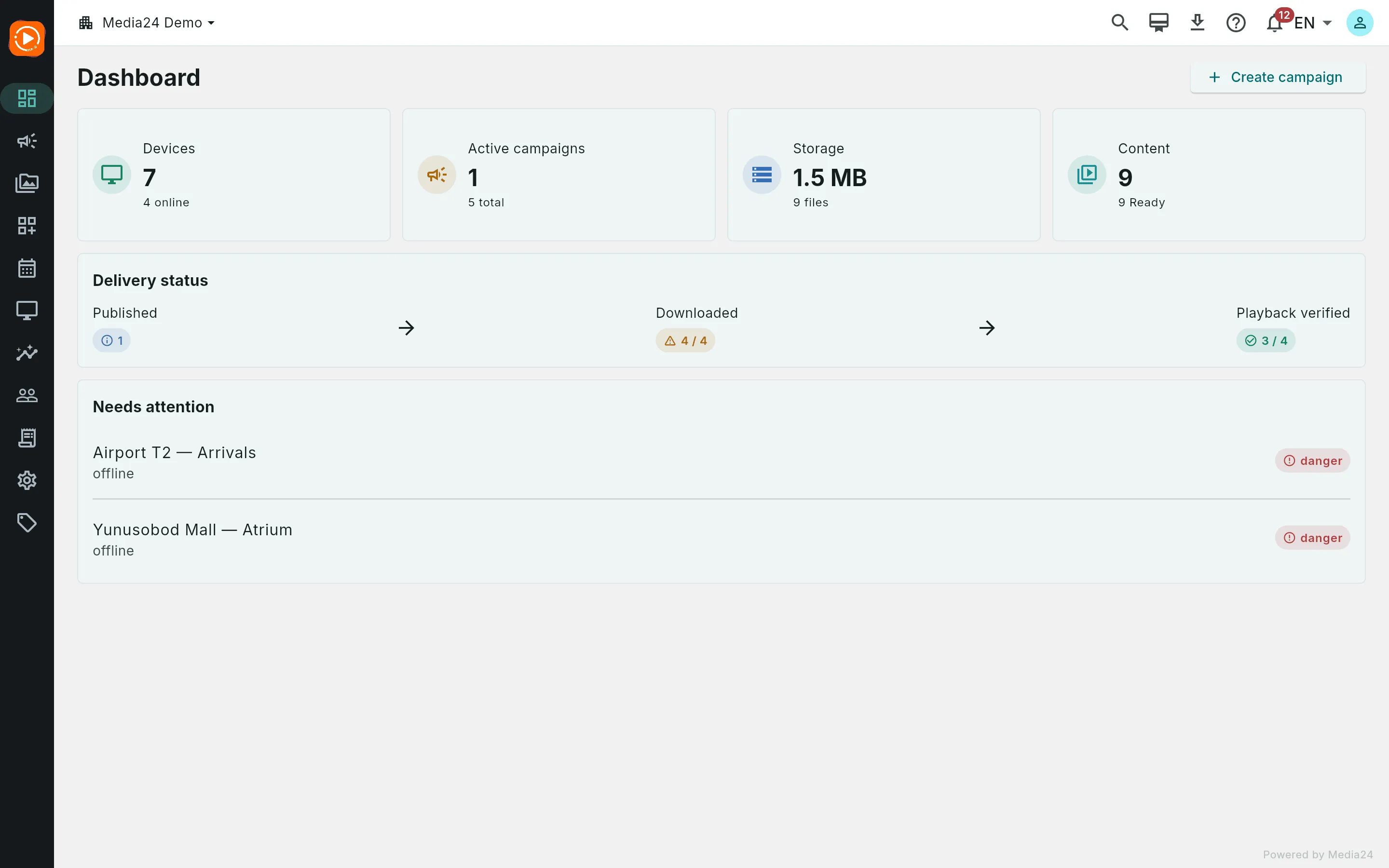Viewport: 1389px width, 868px height.
Task: Click the 5 total campaigns text
Action: (486, 202)
